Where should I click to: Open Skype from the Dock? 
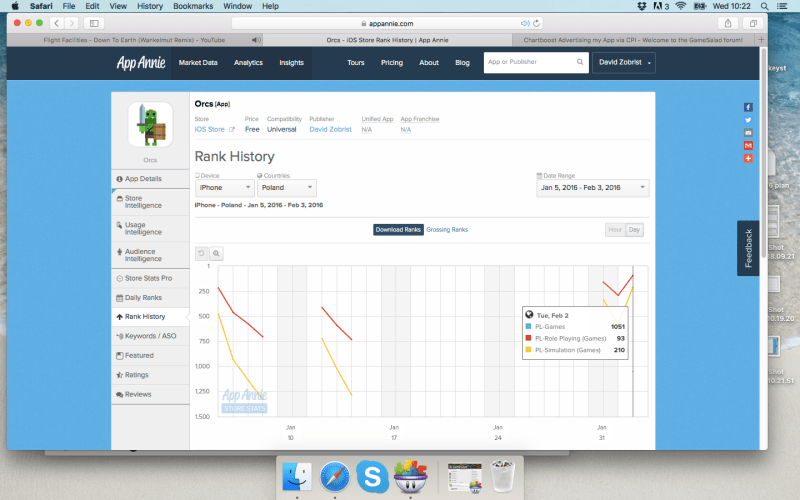pyautogui.click(x=372, y=477)
